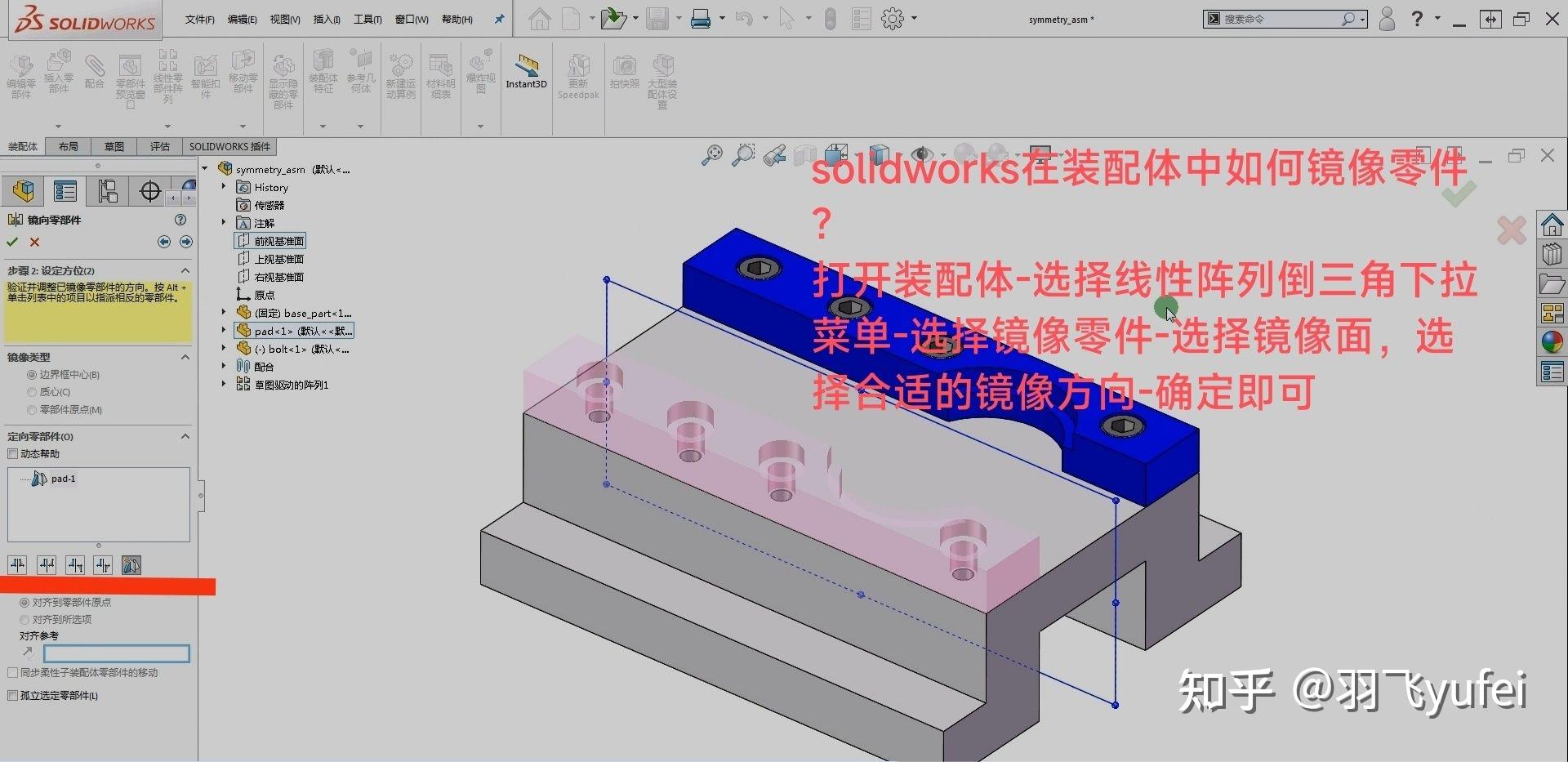Click the 对齐参考 selection input box

pos(116,653)
